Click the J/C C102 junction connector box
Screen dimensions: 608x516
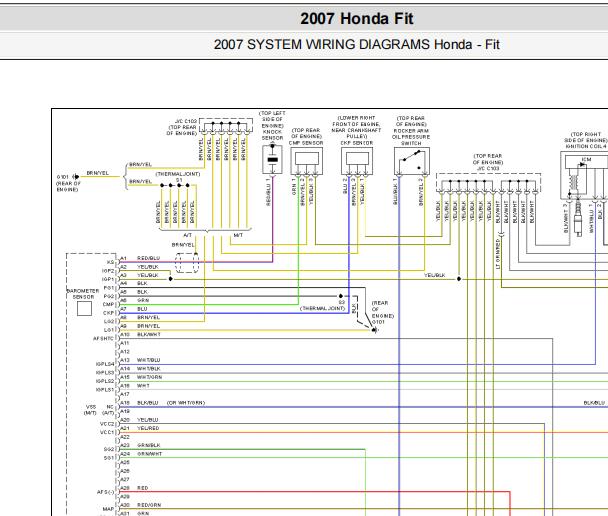click(x=226, y=126)
